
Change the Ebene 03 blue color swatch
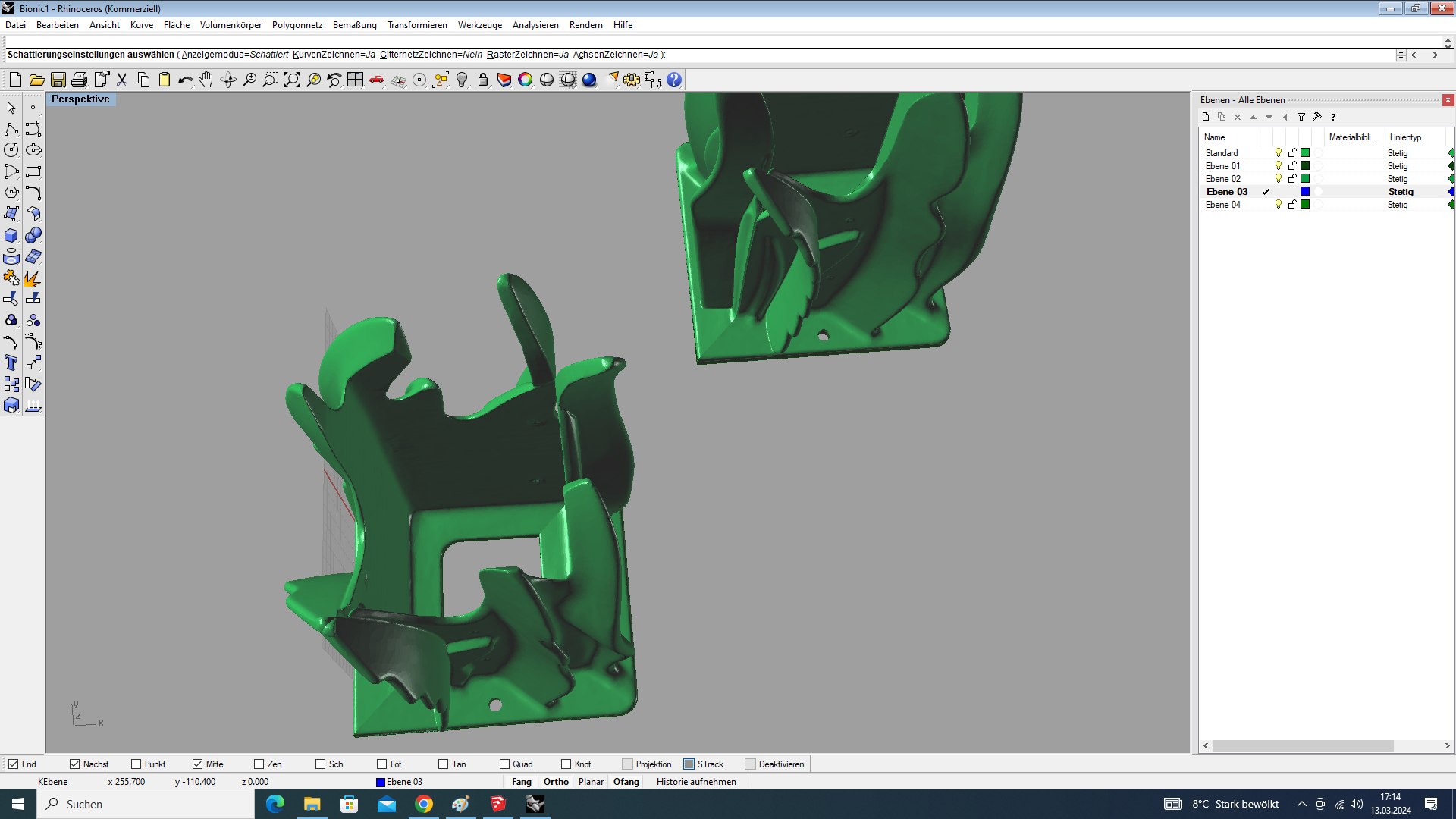pos(1305,192)
